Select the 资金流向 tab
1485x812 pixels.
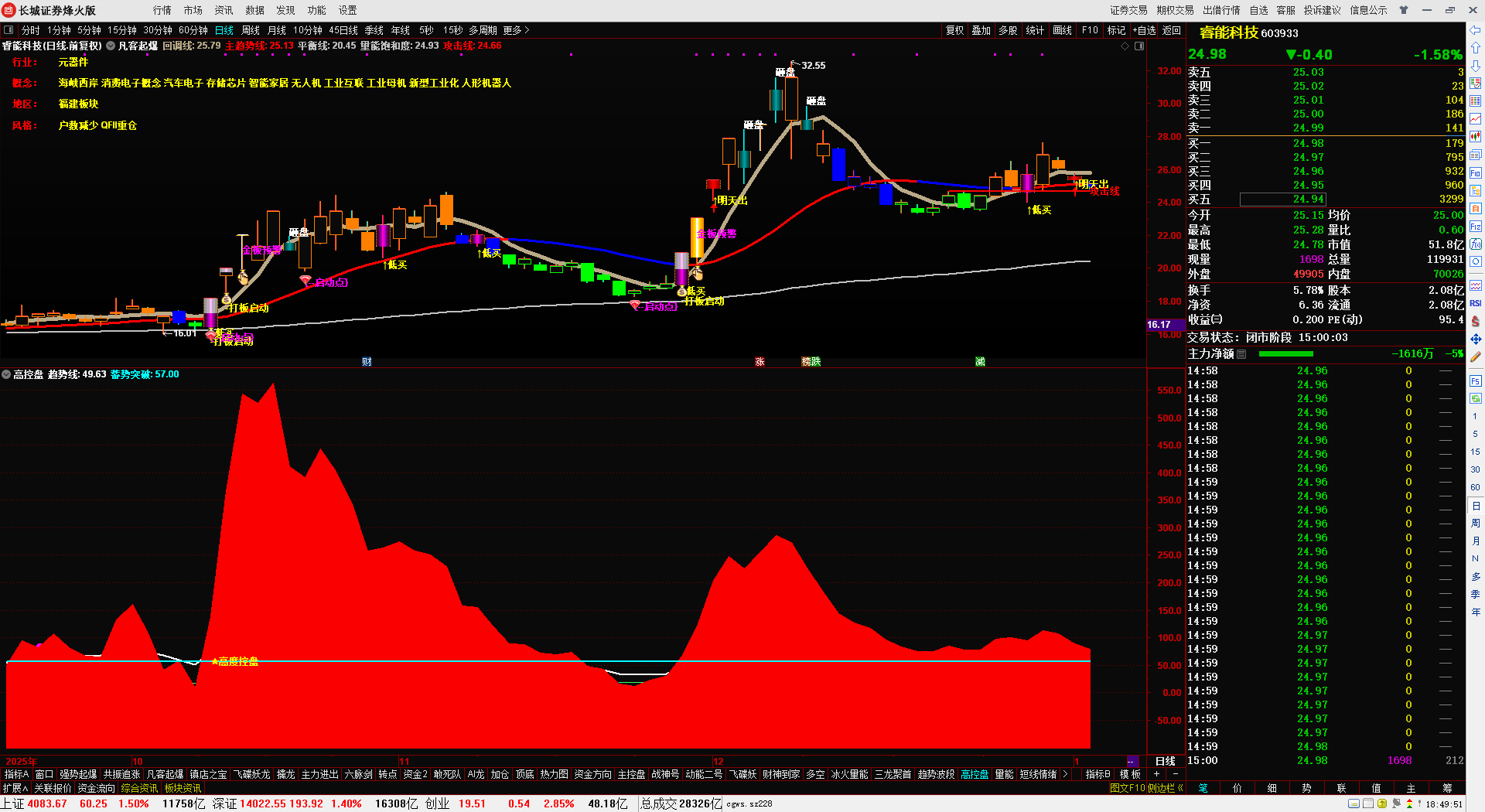(x=96, y=788)
